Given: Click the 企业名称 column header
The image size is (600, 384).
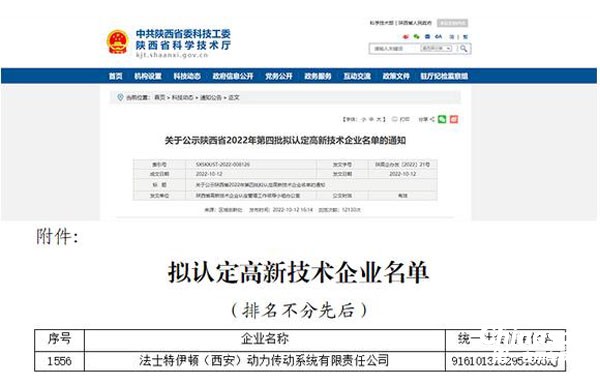Looking at the screenshot, I should 265,339.
